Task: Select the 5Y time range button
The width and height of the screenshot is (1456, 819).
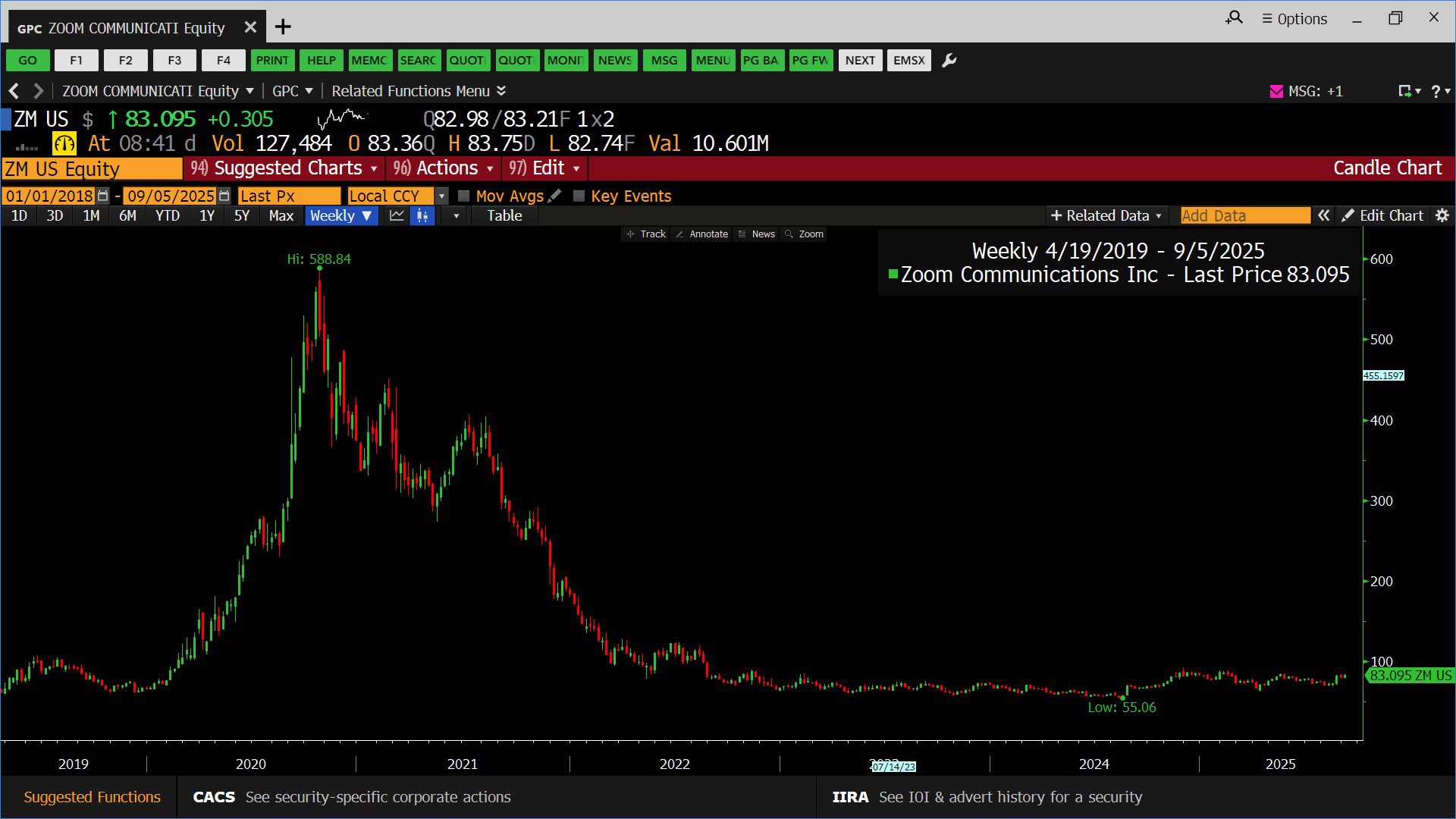Action: point(241,215)
